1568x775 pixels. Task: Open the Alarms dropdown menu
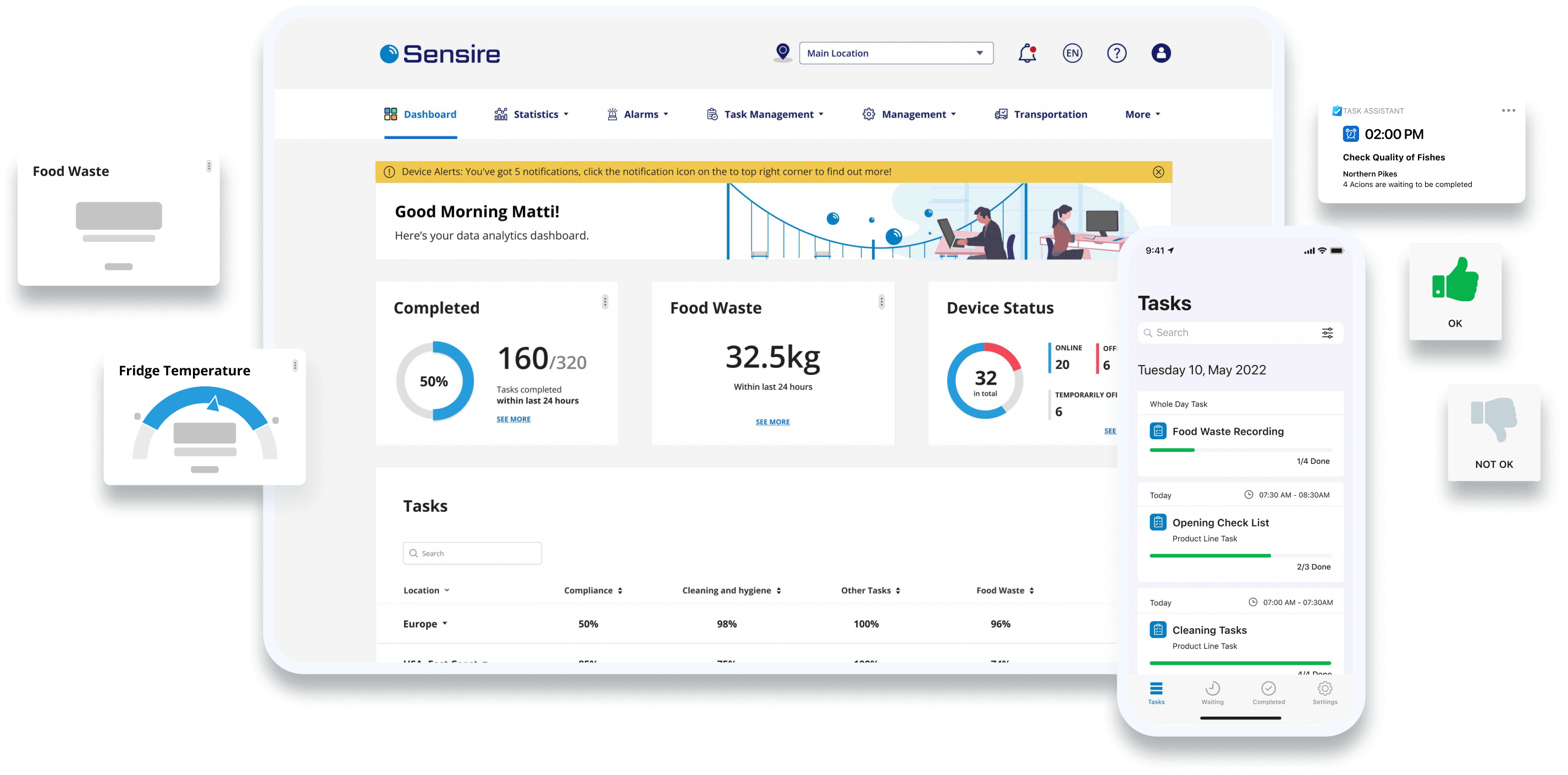(637, 113)
